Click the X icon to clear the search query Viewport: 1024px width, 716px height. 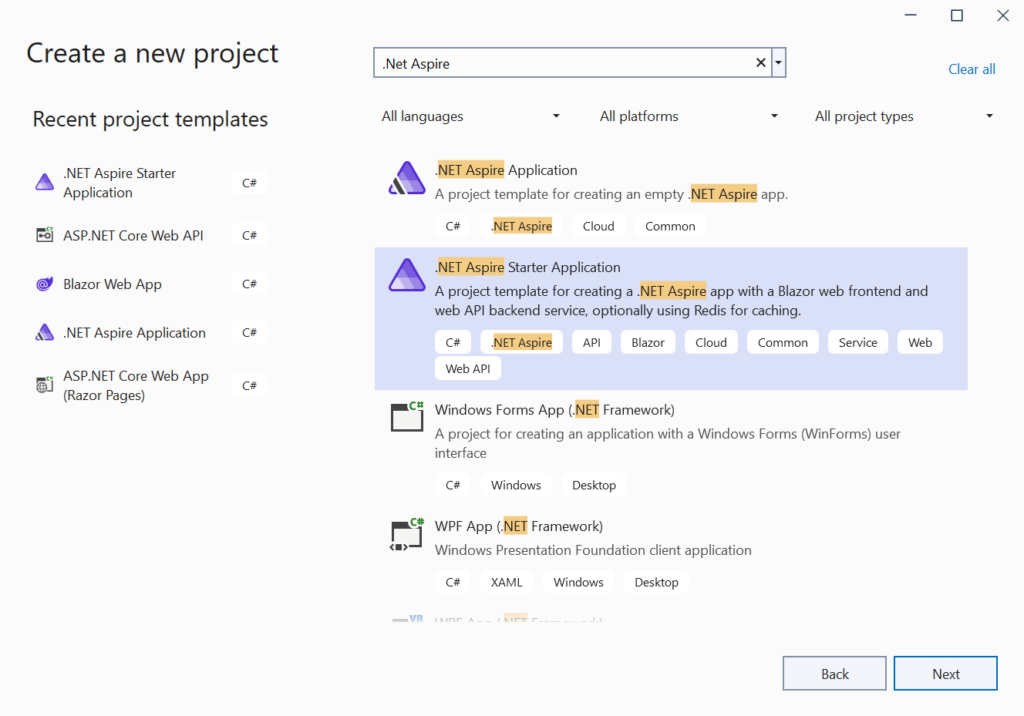click(x=760, y=62)
